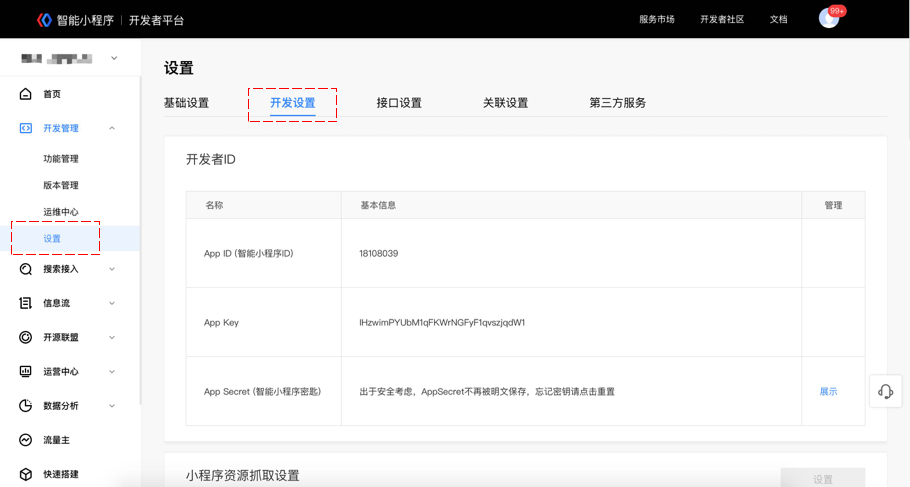Open 版本管理 in the sidebar
Viewport: 910px width, 487px height.
click(x=61, y=185)
